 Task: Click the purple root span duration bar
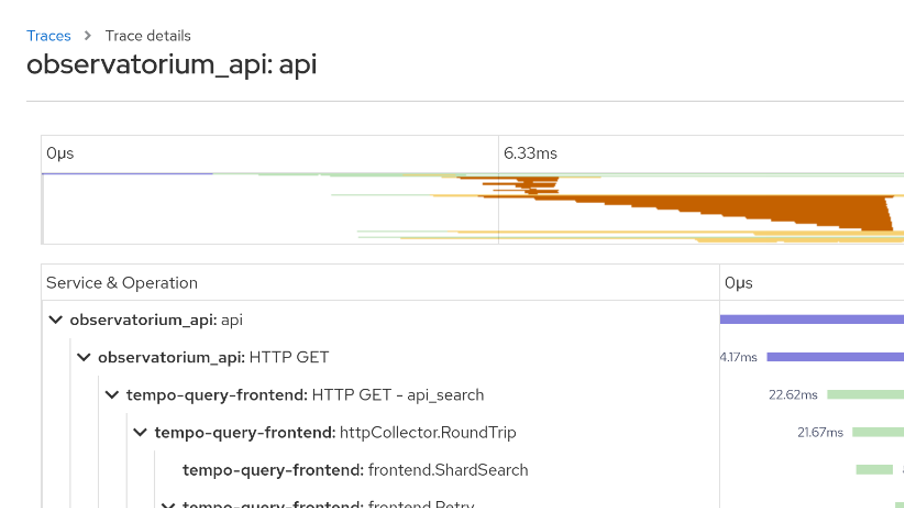[x=812, y=319]
